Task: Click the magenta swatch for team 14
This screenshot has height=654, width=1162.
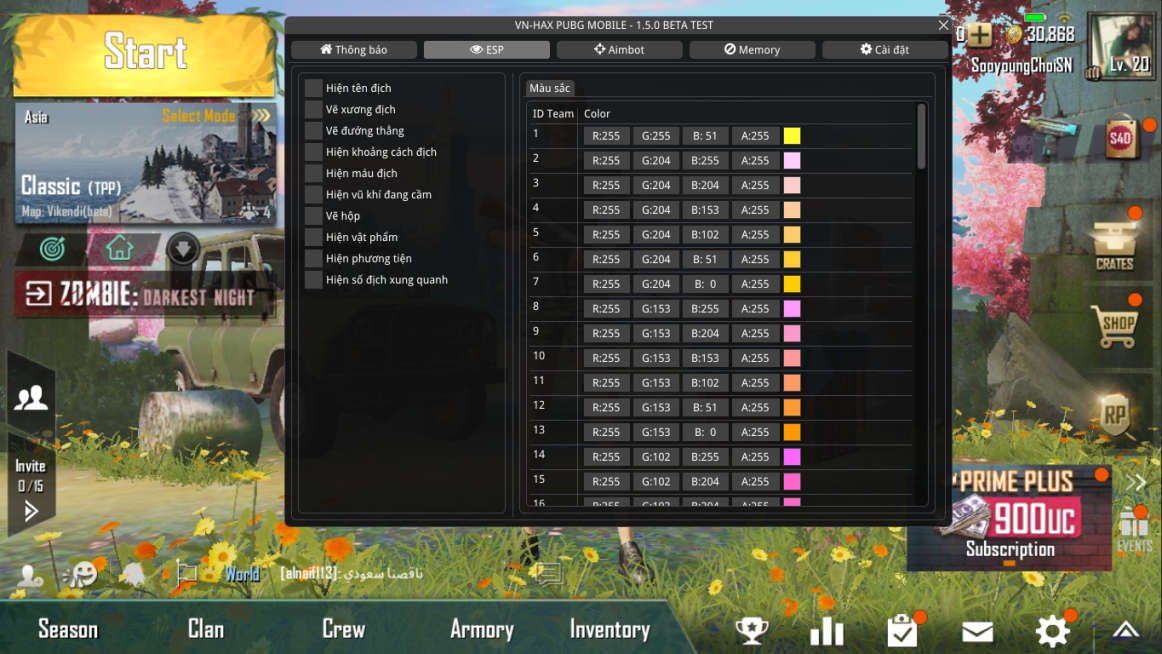Action: (x=792, y=457)
